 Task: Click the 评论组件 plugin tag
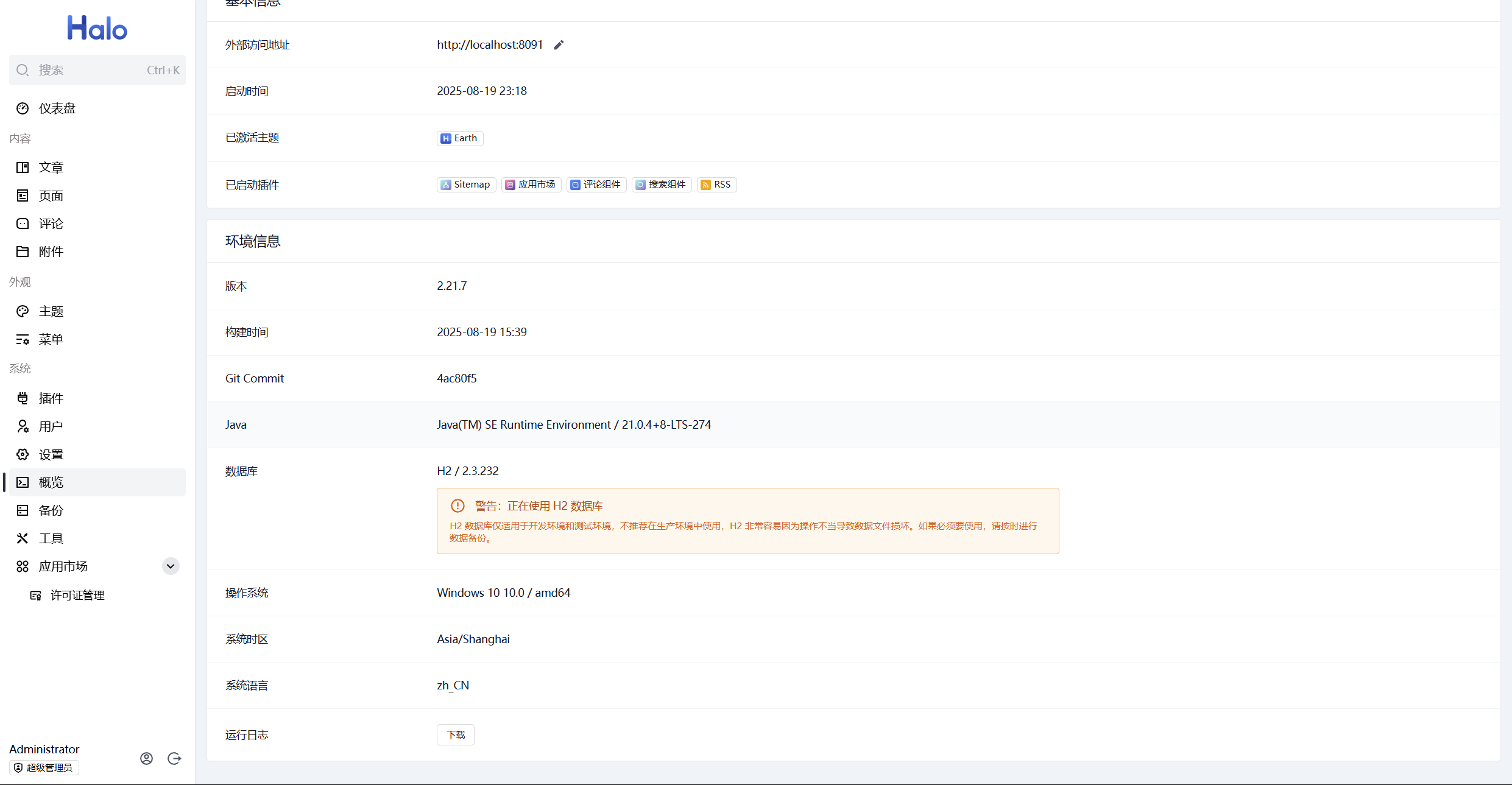coord(596,185)
